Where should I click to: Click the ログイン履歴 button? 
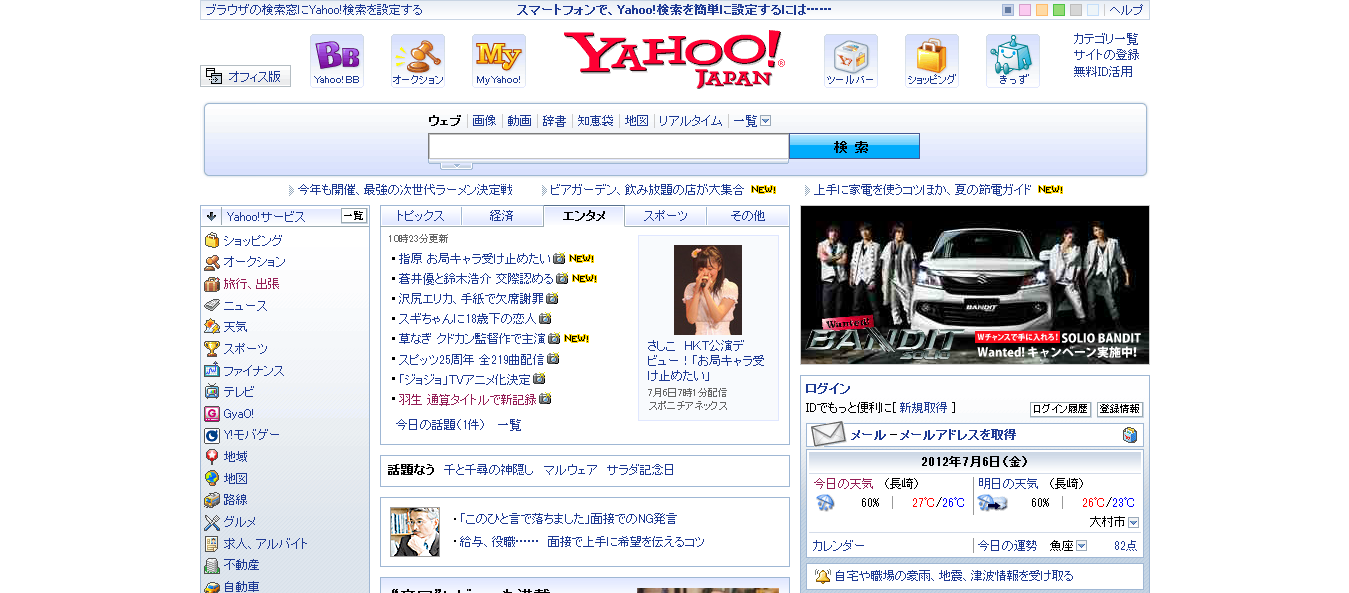pyautogui.click(x=1060, y=409)
